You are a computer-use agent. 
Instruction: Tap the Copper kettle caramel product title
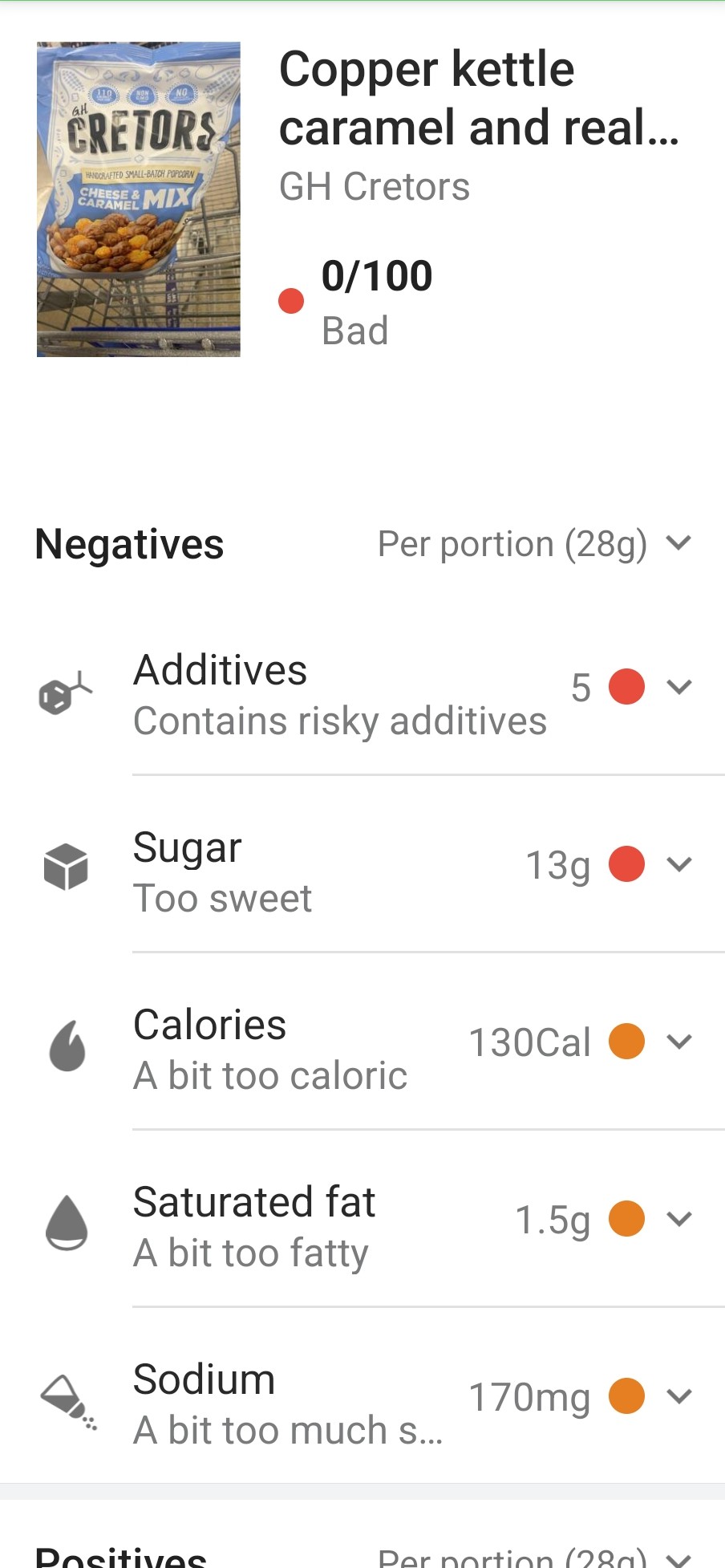(x=479, y=98)
